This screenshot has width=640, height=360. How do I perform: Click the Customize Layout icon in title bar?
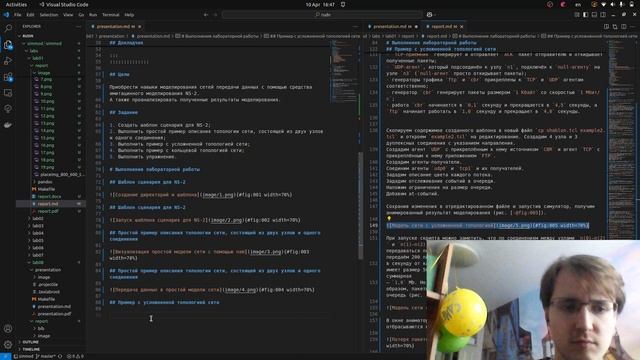point(577,15)
